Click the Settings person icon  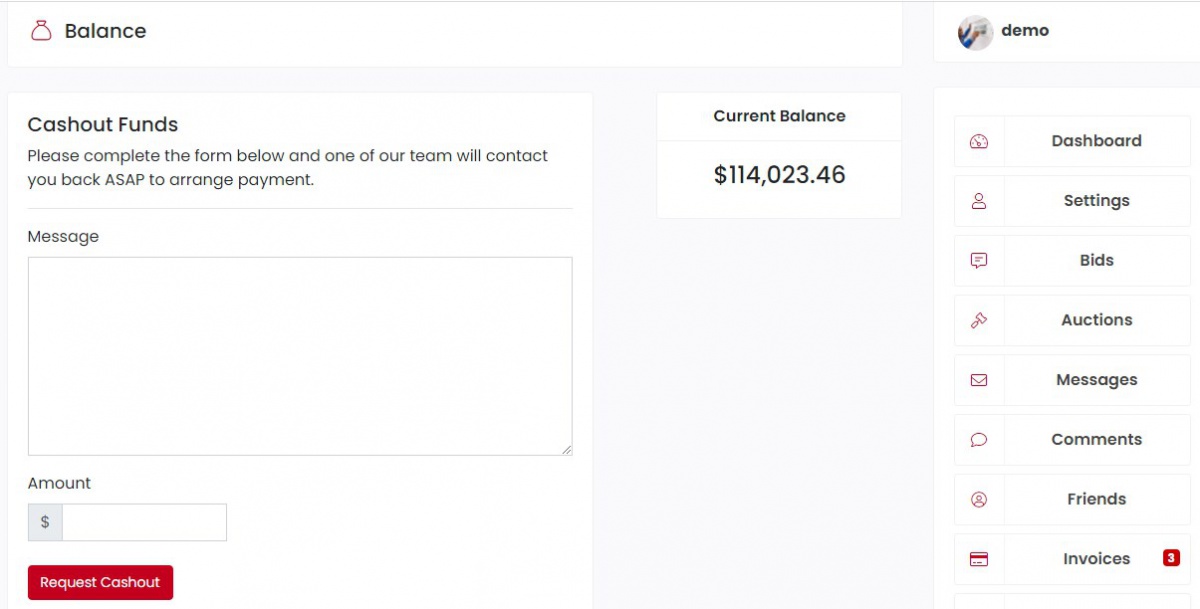979,201
